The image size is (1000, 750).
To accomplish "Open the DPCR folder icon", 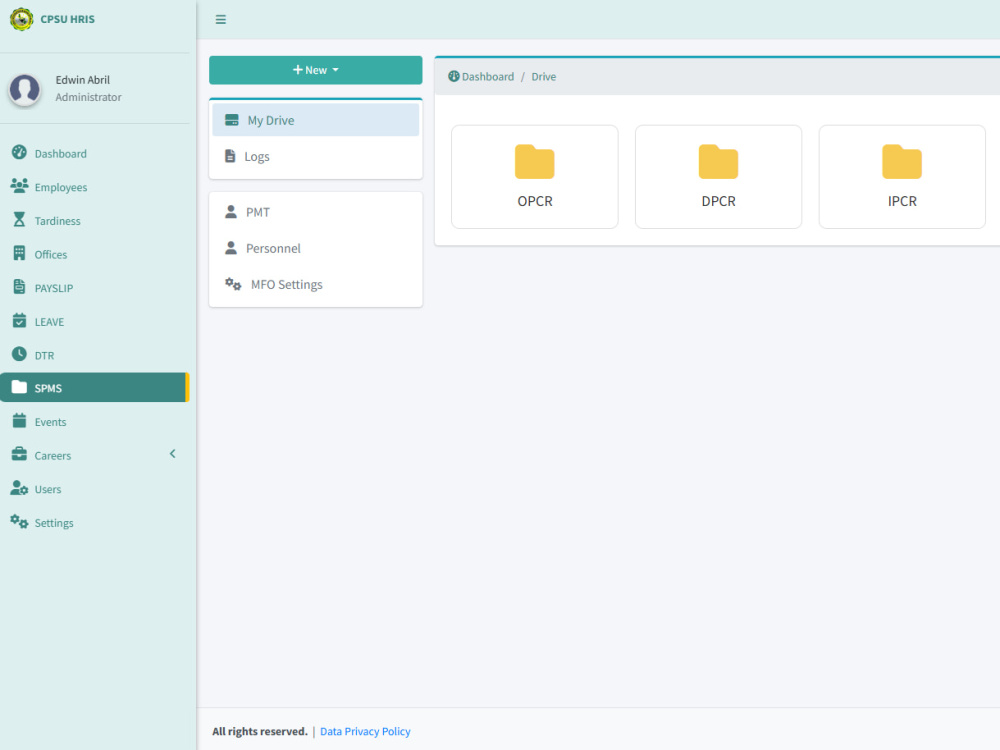I will 718,162.
